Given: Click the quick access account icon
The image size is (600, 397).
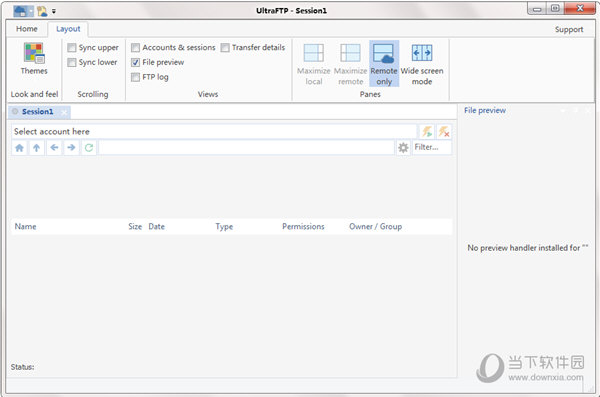Looking at the screenshot, I should pos(42,11).
